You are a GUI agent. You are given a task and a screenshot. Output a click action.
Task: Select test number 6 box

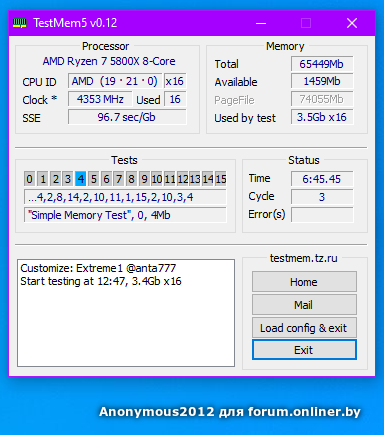pos(106,179)
